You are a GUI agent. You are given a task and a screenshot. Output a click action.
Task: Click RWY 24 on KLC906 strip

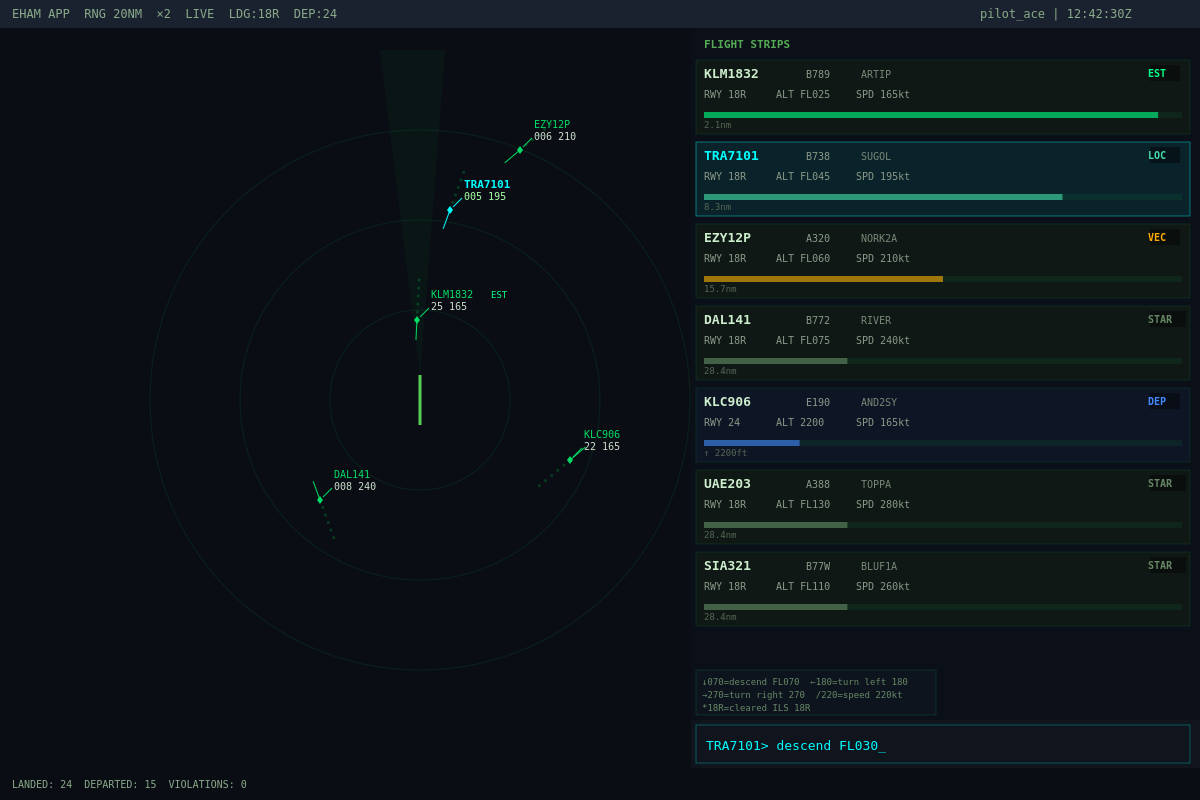(x=722, y=423)
